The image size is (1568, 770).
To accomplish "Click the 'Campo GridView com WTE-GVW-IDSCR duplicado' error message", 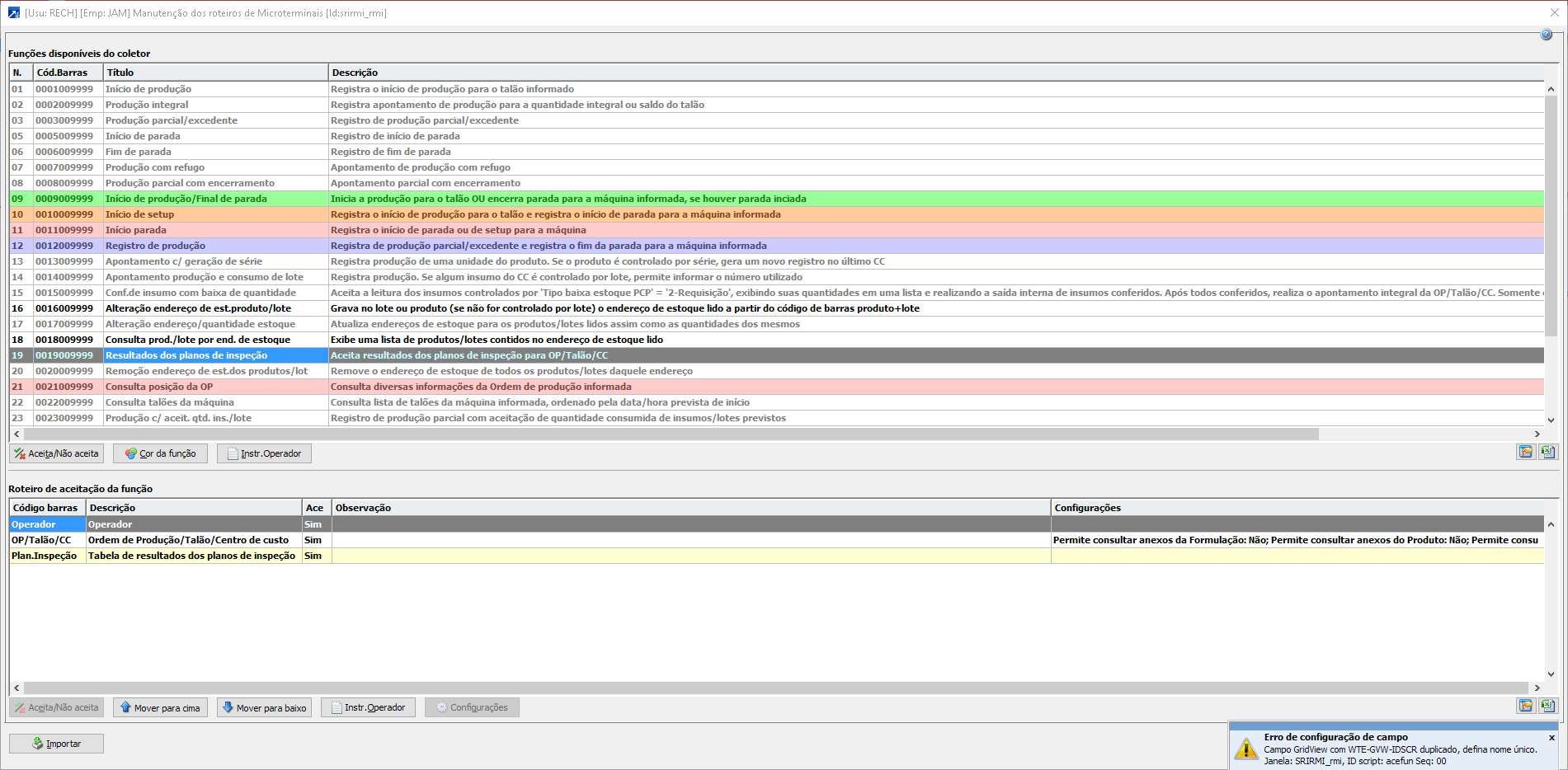I will click(x=1401, y=749).
